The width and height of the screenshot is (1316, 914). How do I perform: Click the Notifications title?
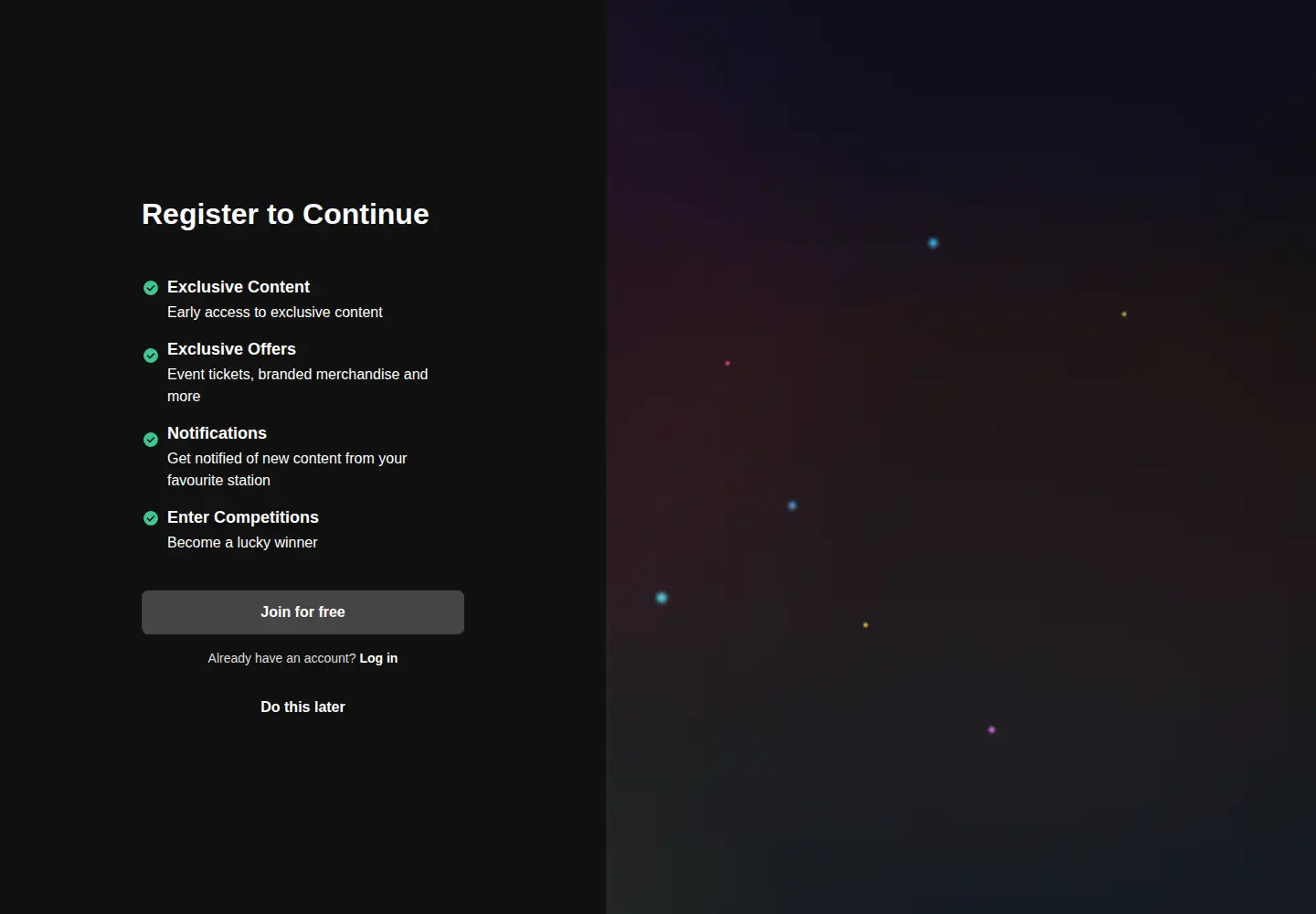[217, 433]
